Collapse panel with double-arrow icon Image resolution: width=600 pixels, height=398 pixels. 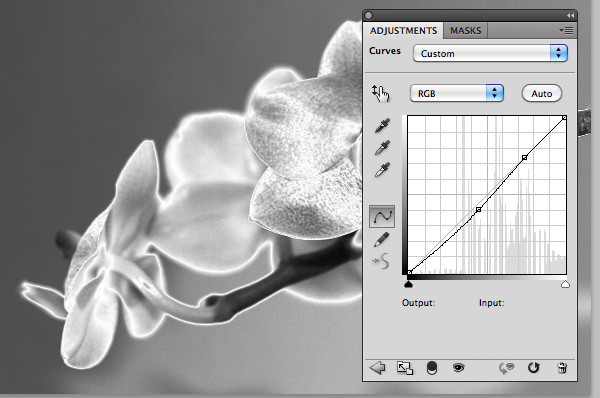point(571,15)
